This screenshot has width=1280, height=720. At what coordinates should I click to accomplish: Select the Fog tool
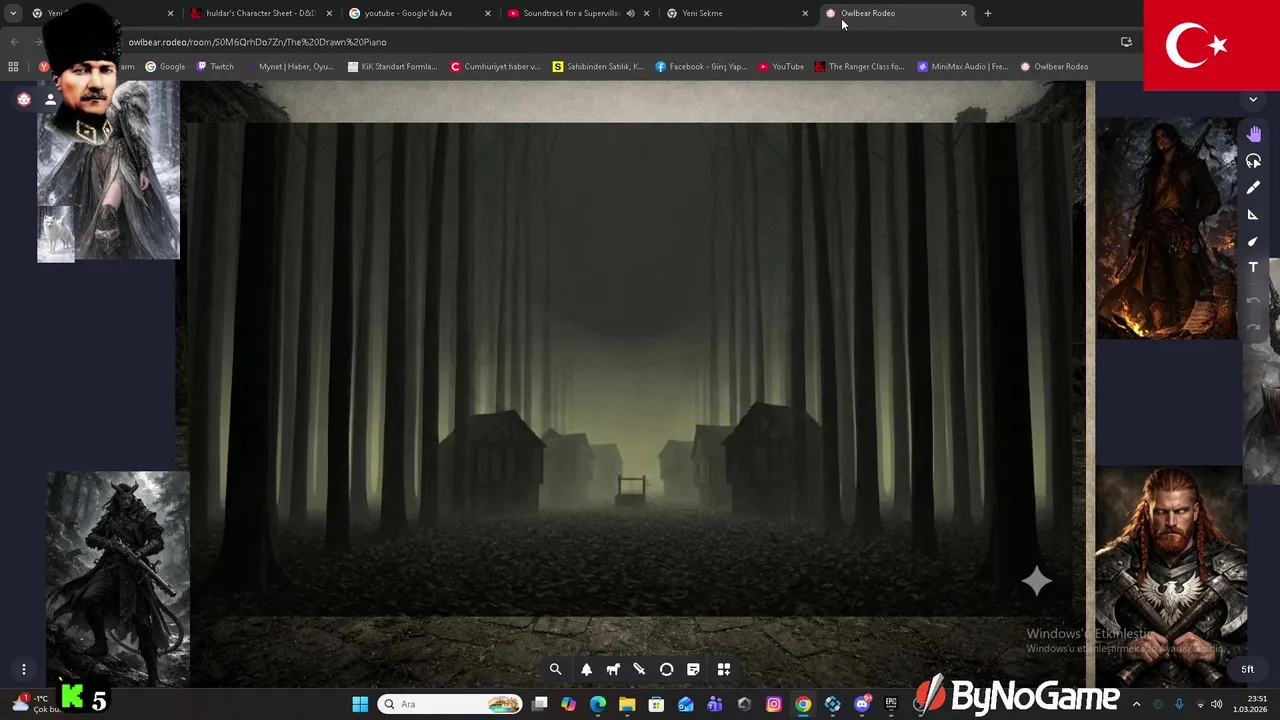pyautogui.click(x=1254, y=161)
